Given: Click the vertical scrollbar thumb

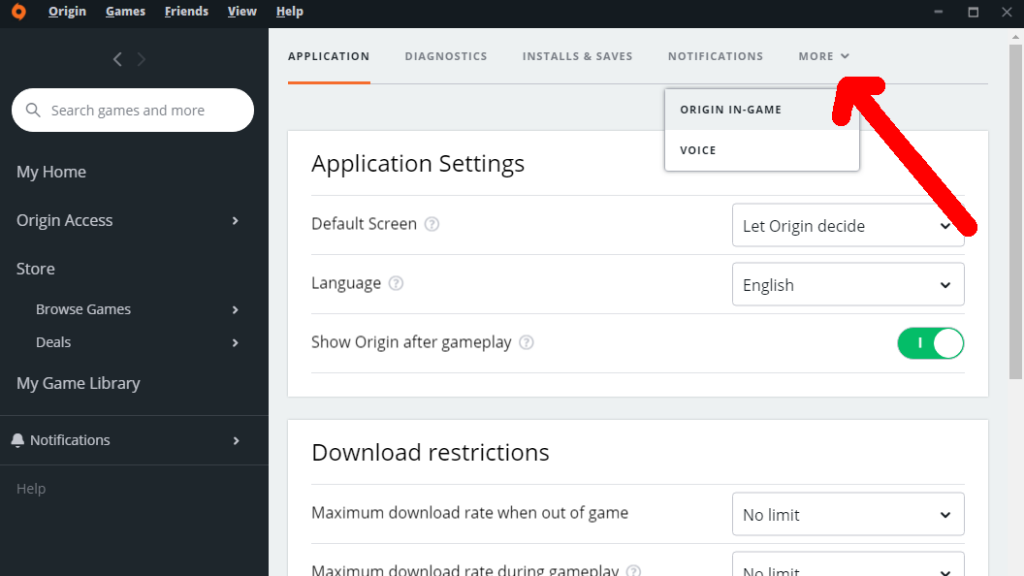Looking at the screenshot, I should tap(1016, 211).
